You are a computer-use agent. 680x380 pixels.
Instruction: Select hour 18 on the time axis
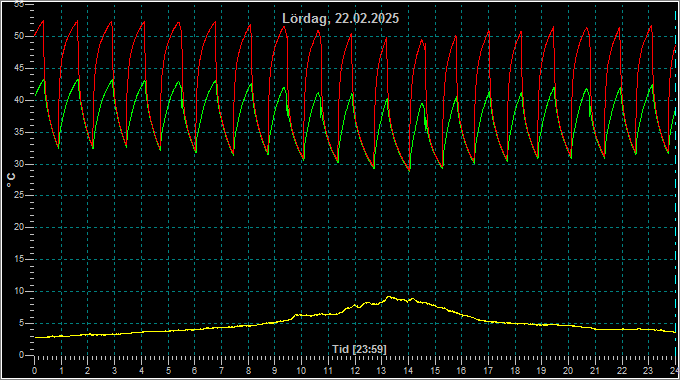coord(515,371)
